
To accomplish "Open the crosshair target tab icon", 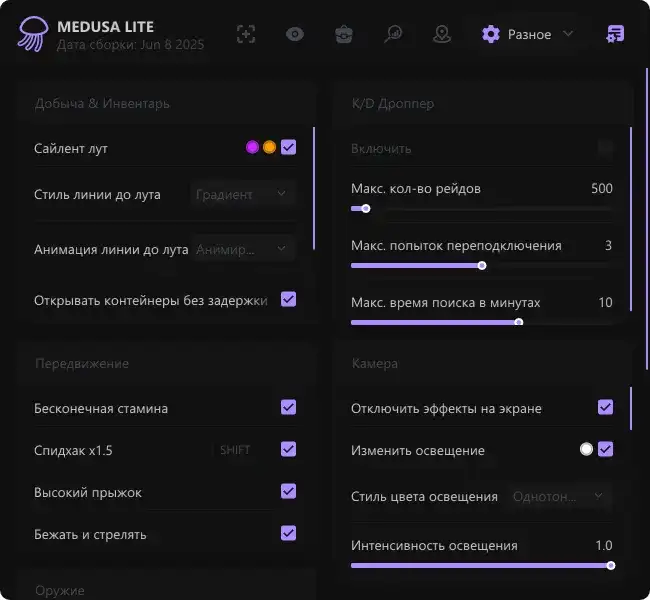I will click(246, 34).
